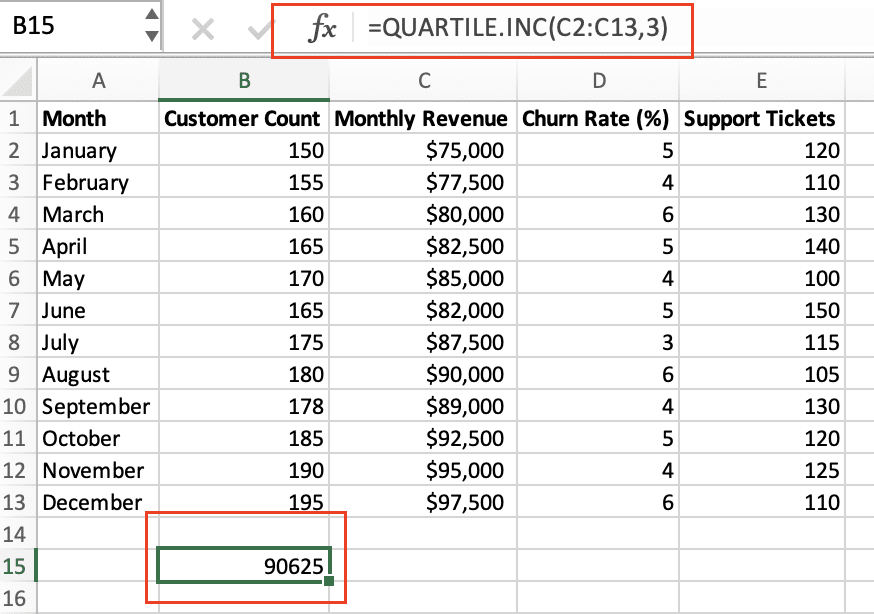
Task: Click the Select All corner triangle
Action: 18,81
